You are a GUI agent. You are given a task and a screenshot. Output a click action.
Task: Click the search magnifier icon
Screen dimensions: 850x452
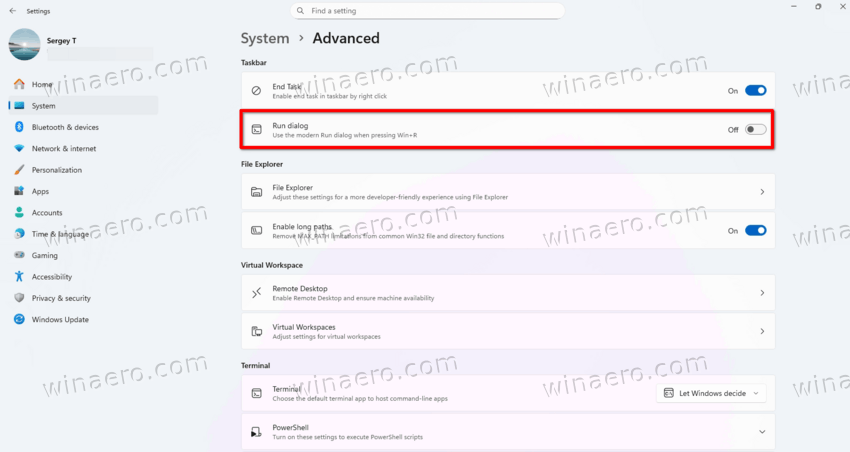click(x=300, y=11)
